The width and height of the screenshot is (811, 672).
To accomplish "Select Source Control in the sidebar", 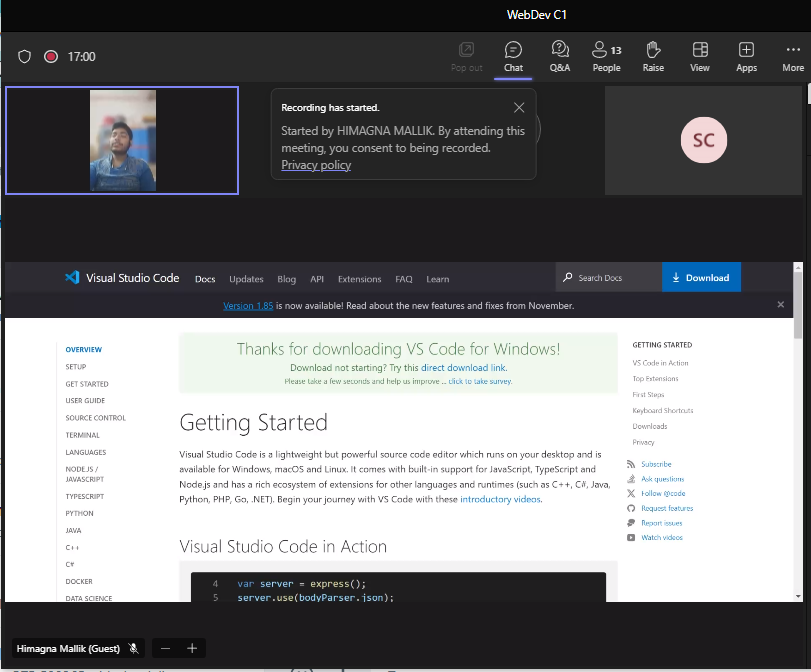I will click(96, 418).
